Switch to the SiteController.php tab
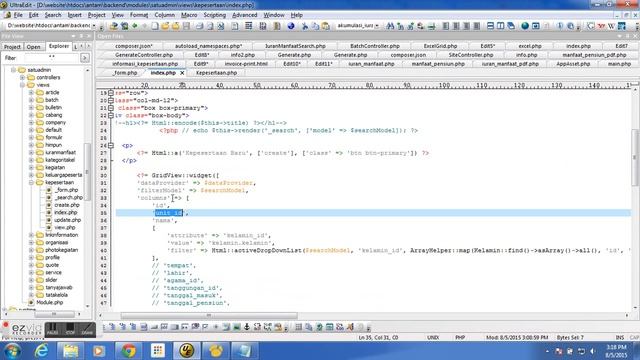This screenshot has width=640, height=360. 471,55
